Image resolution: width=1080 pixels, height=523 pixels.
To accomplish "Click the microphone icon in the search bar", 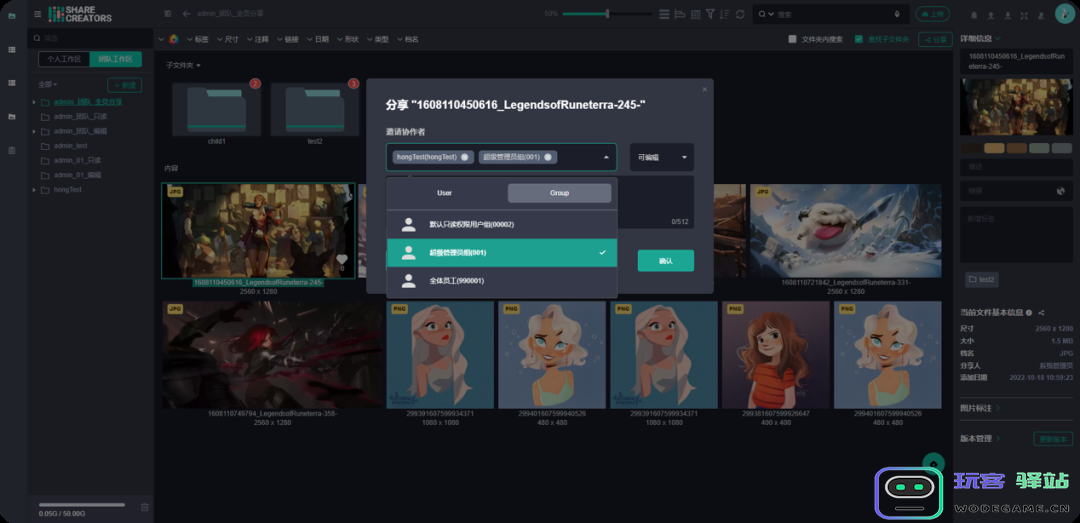I will click(897, 14).
